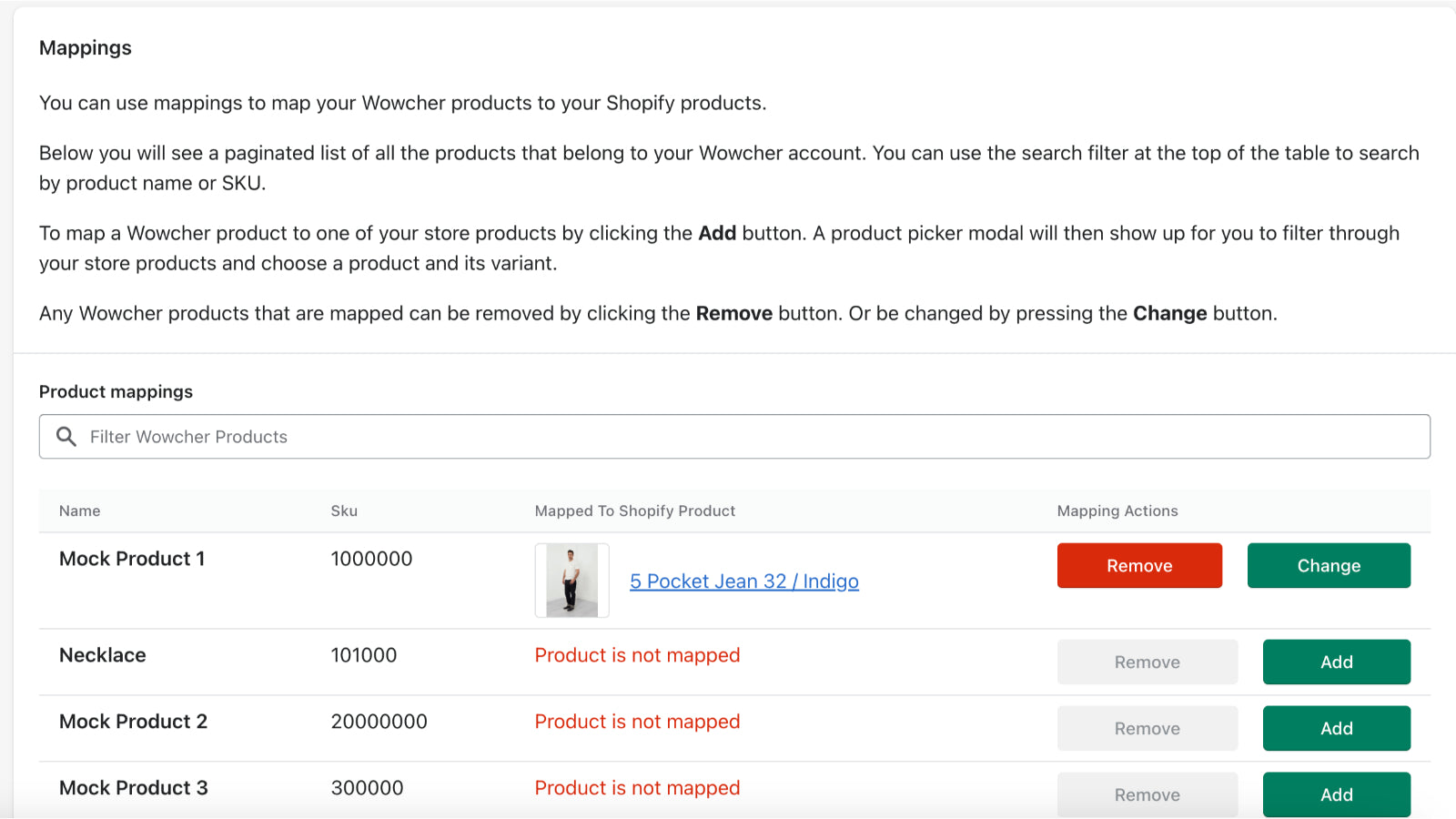Click the Mapped To Shopify Product column header
The width and height of the screenshot is (1456, 819).
pyautogui.click(x=634, y=511)
